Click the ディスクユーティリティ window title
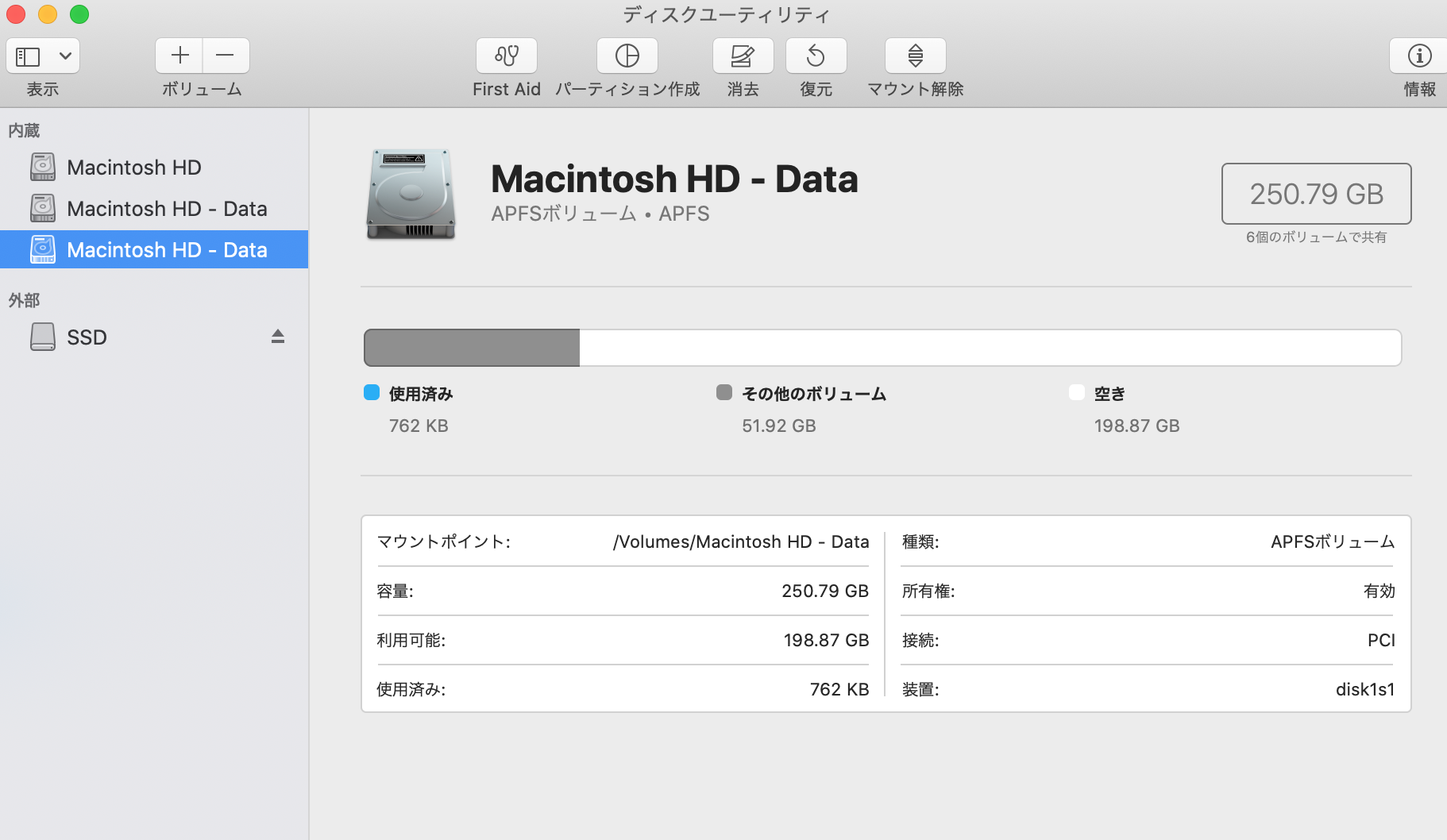This screenshot has width=1447, height=840. [x=726, y=14]
